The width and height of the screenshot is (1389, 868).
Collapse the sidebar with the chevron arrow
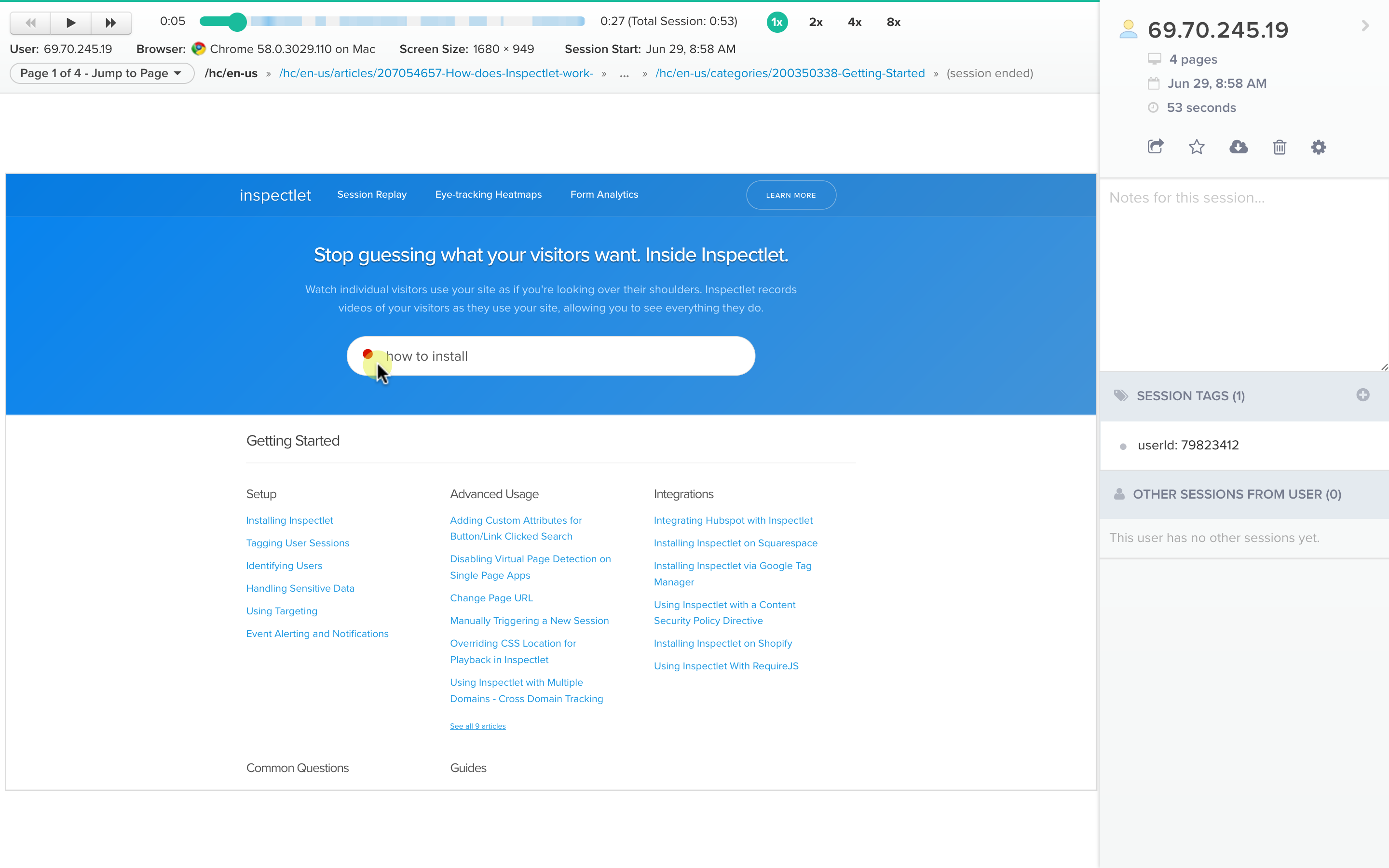coord(1365,26)
